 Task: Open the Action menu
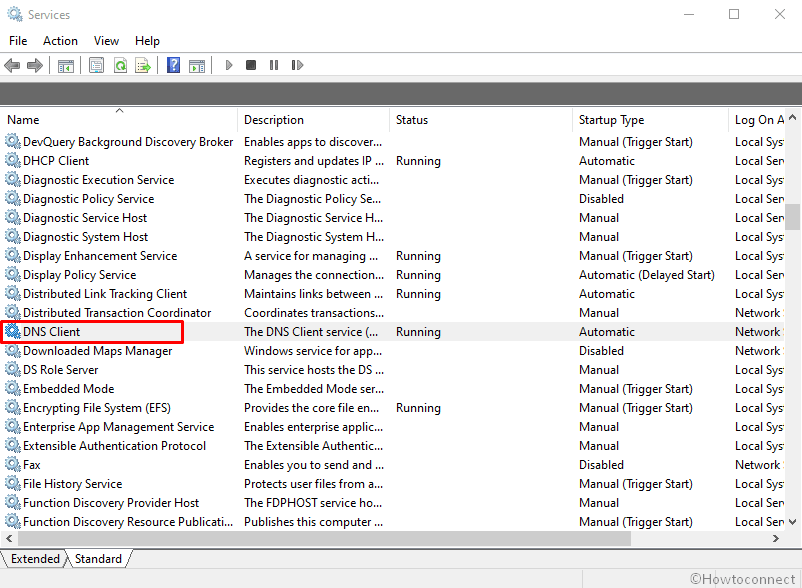(x=60, y=41)
